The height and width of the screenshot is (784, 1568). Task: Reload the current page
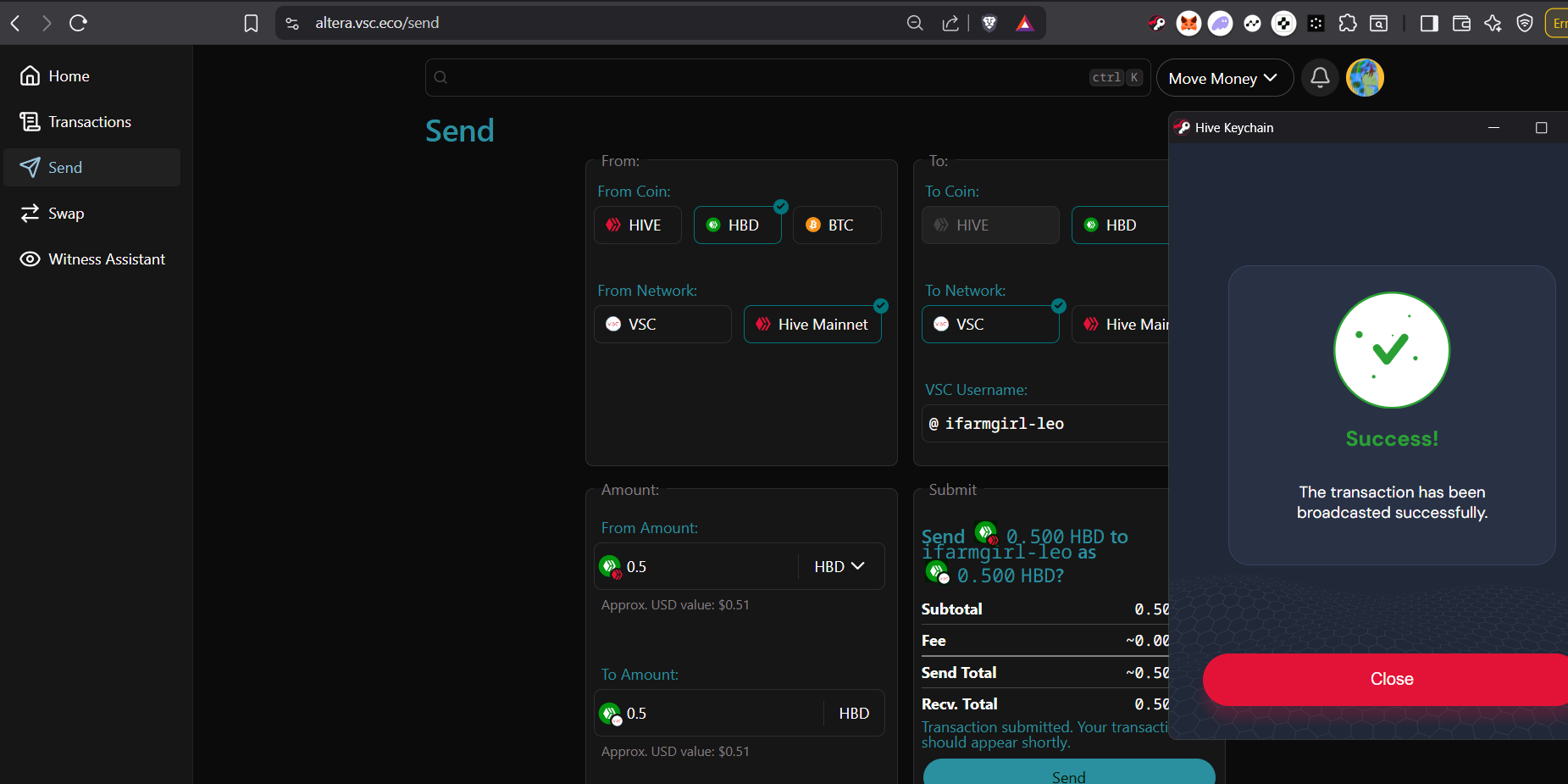click(x=79, y=23)
